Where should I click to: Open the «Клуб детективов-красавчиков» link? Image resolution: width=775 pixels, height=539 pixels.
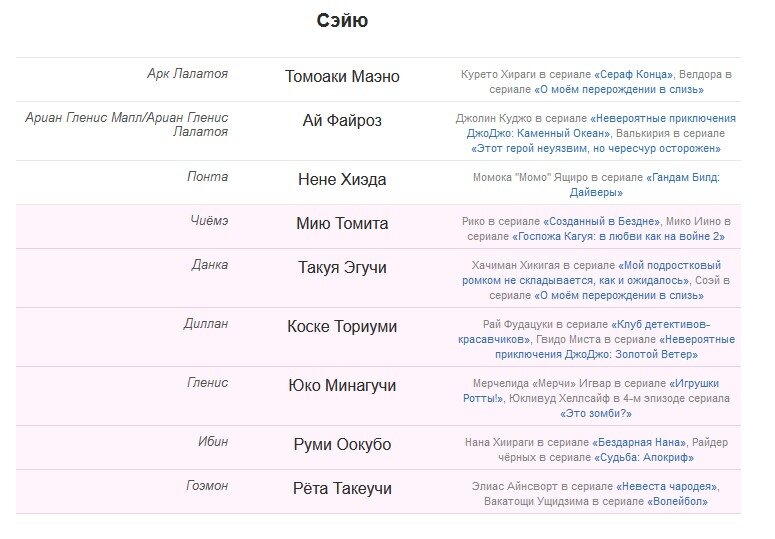coord(661,324)
